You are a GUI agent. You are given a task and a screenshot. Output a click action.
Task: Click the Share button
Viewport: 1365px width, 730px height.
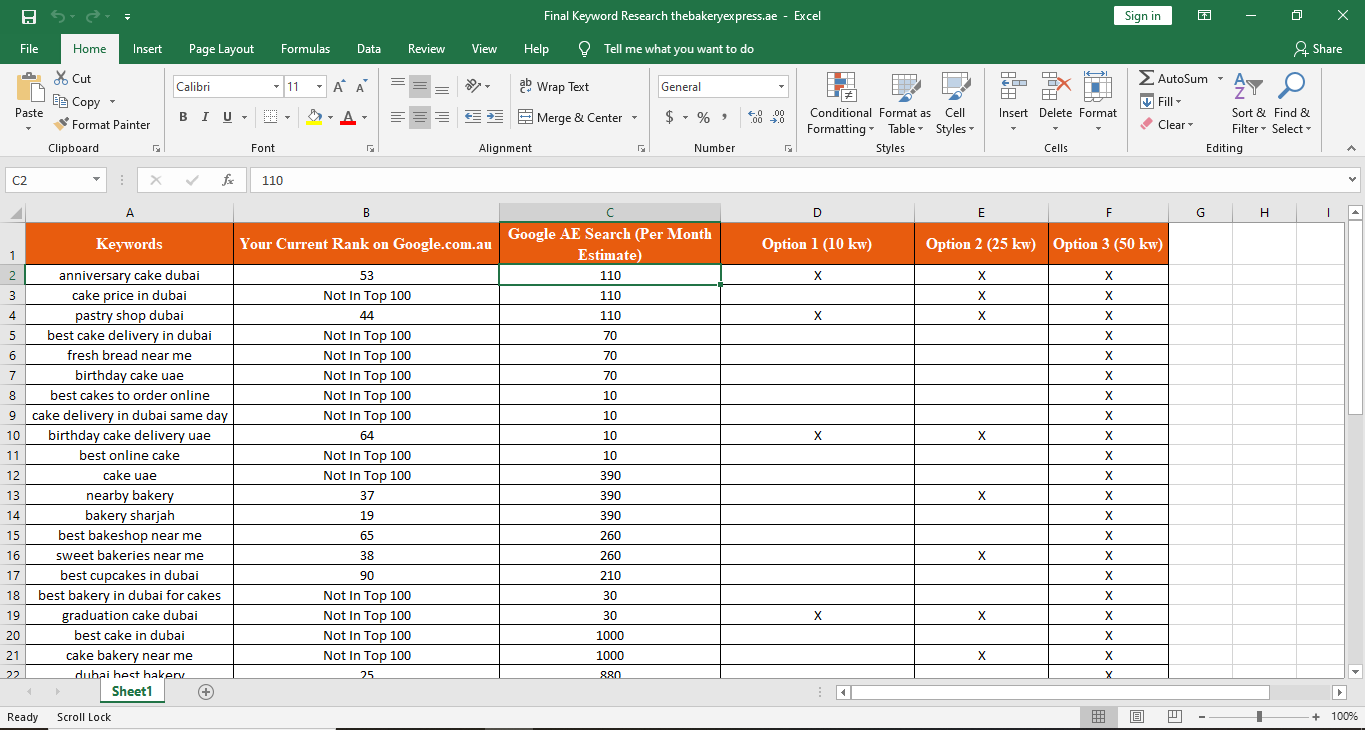click(1317, 48)
